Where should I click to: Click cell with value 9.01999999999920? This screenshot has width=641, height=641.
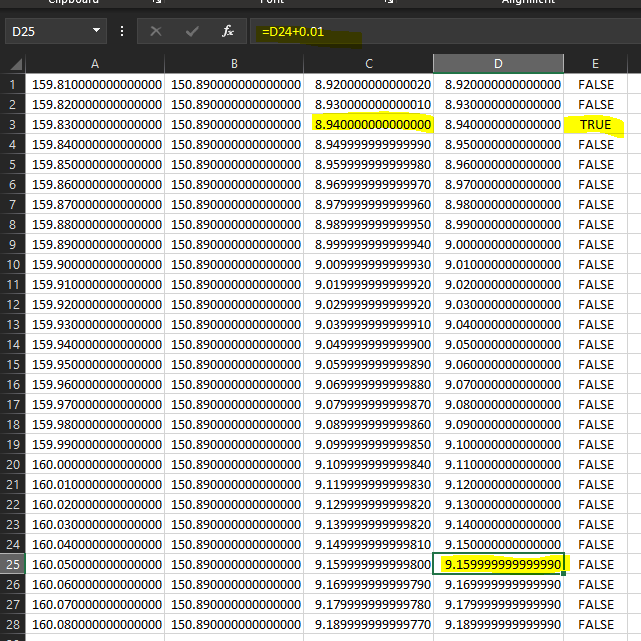[x=369, y=285]
